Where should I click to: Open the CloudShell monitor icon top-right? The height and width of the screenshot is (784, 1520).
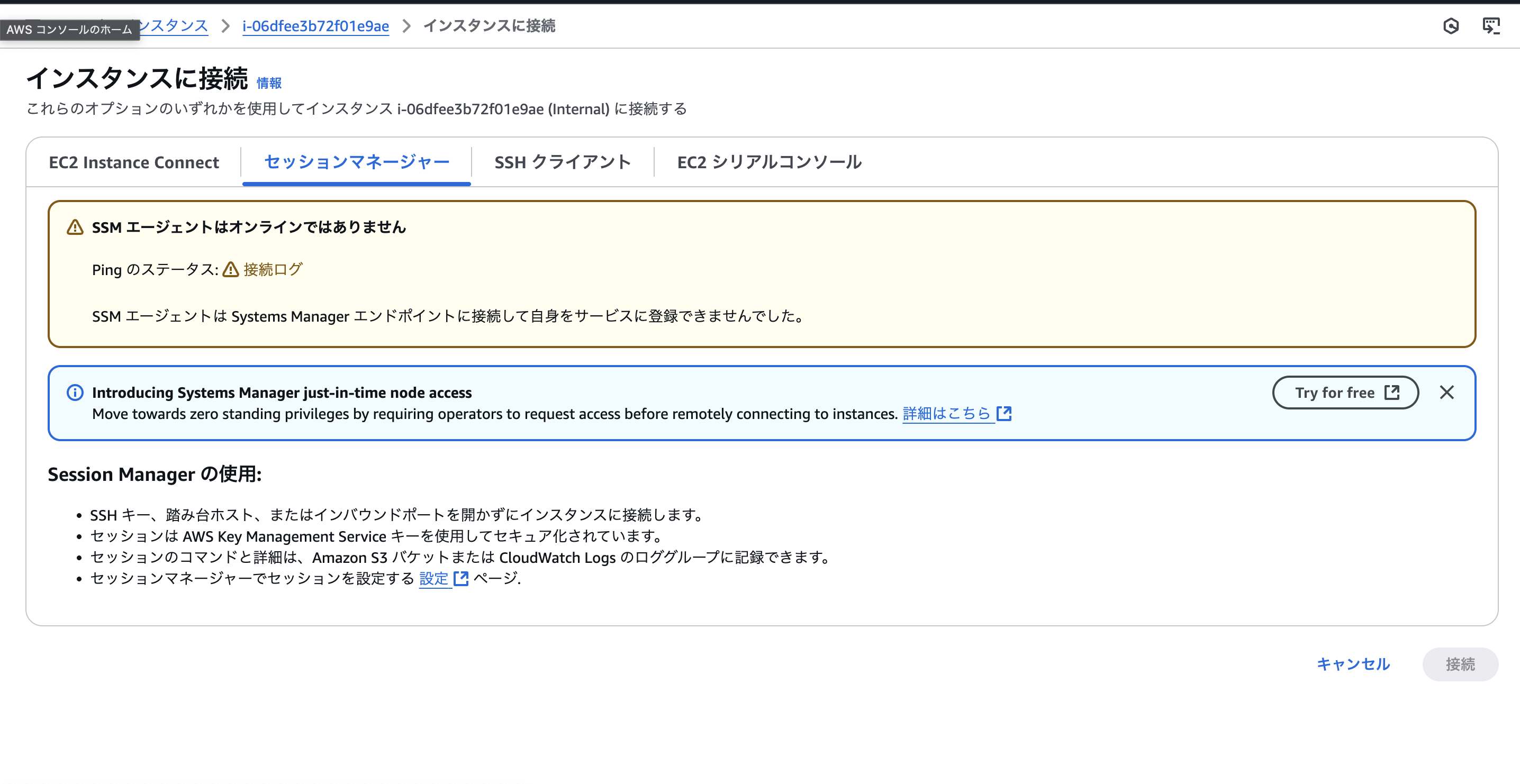pyautogui.click(x=1490, y=26)
